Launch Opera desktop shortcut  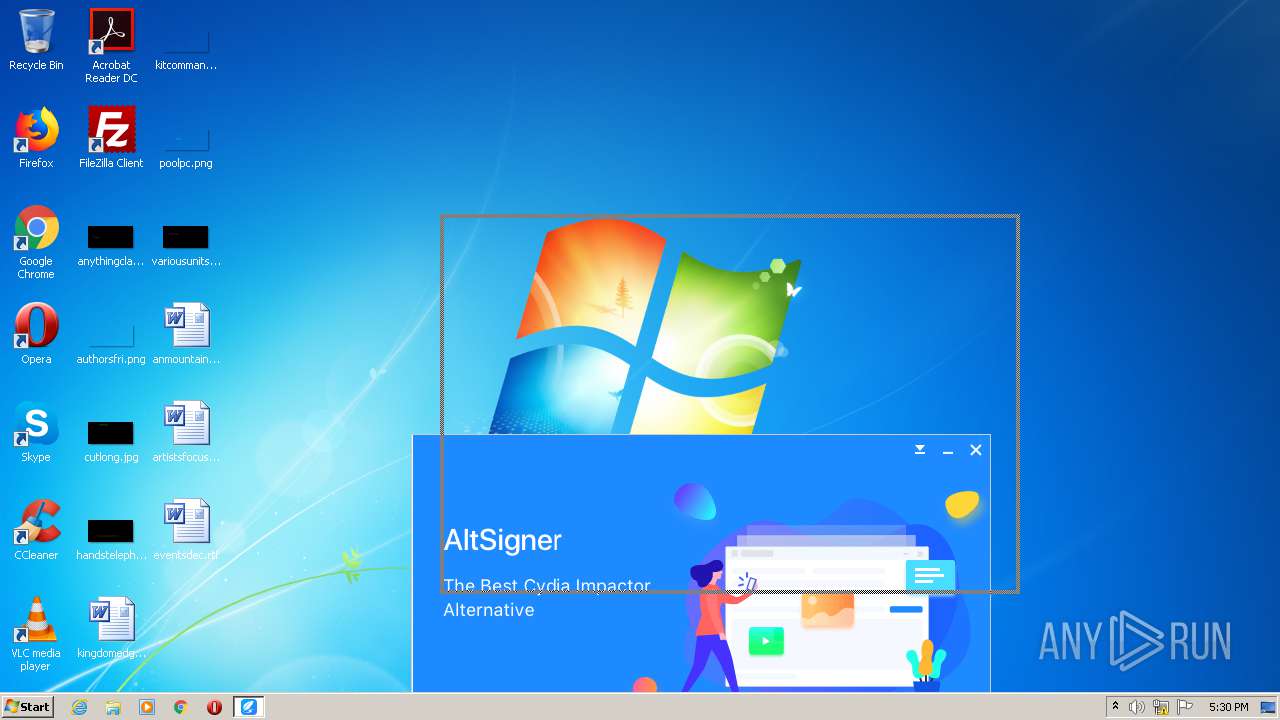tap(36, 334)
